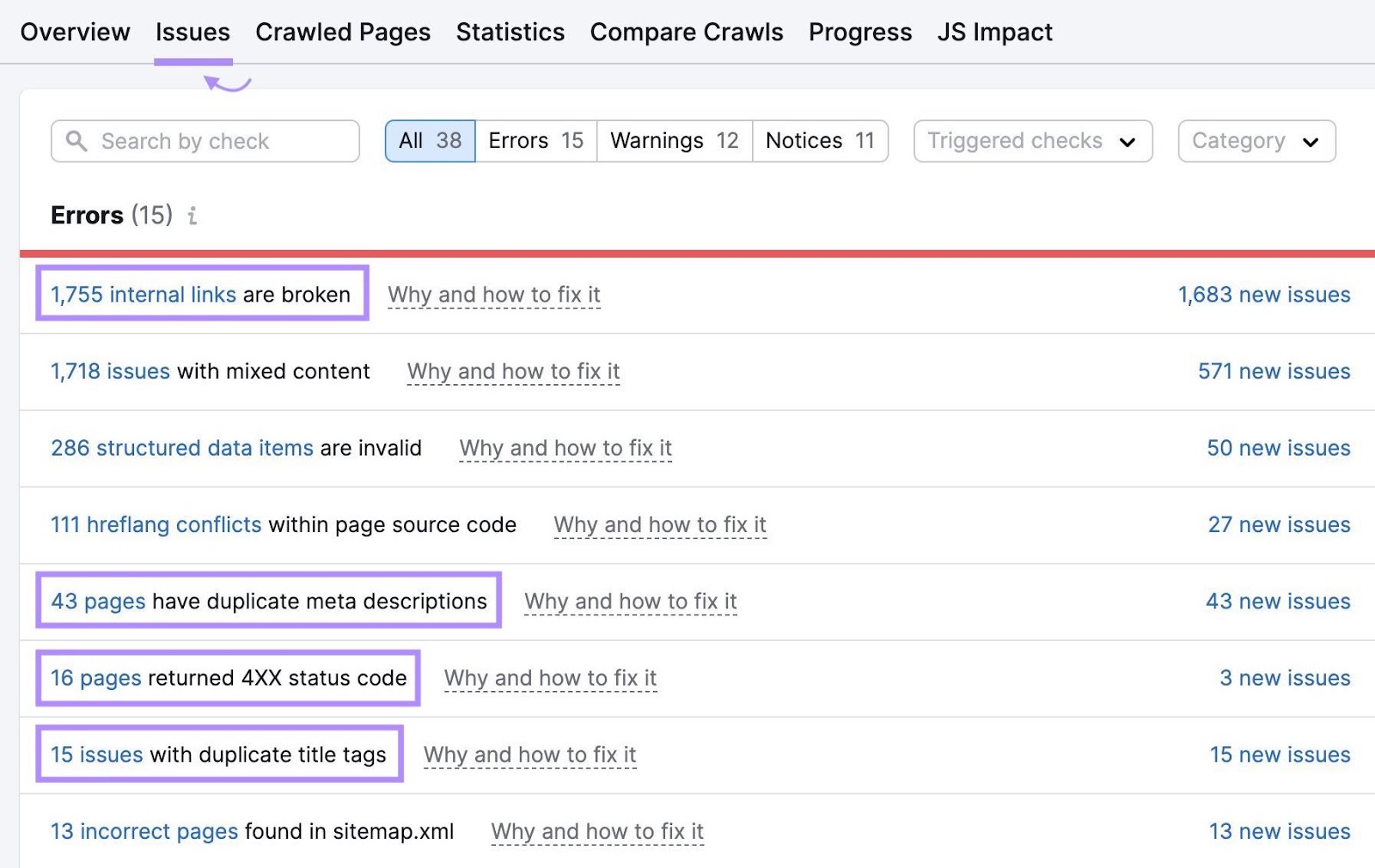This screenshot has width=1375, height=868.
Task: Click Why and how to fix structured data
Action: pyautogui.click(x=565, y=448)
